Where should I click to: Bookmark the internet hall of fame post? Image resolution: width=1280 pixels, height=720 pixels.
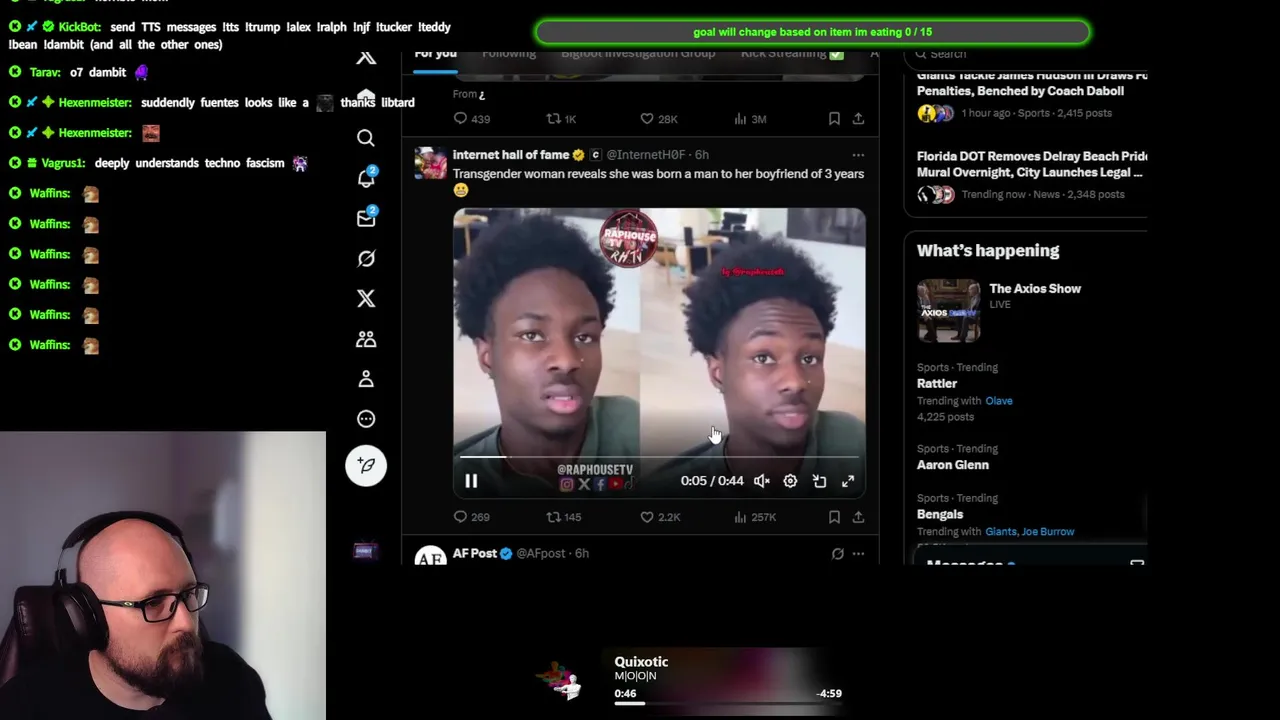pyautogui.click(x=834, y=517)
